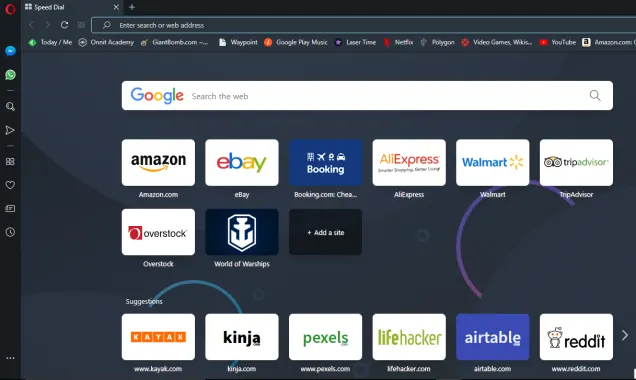
Task: Open lifehacker suggestion tile
Action: coord(409,337)
